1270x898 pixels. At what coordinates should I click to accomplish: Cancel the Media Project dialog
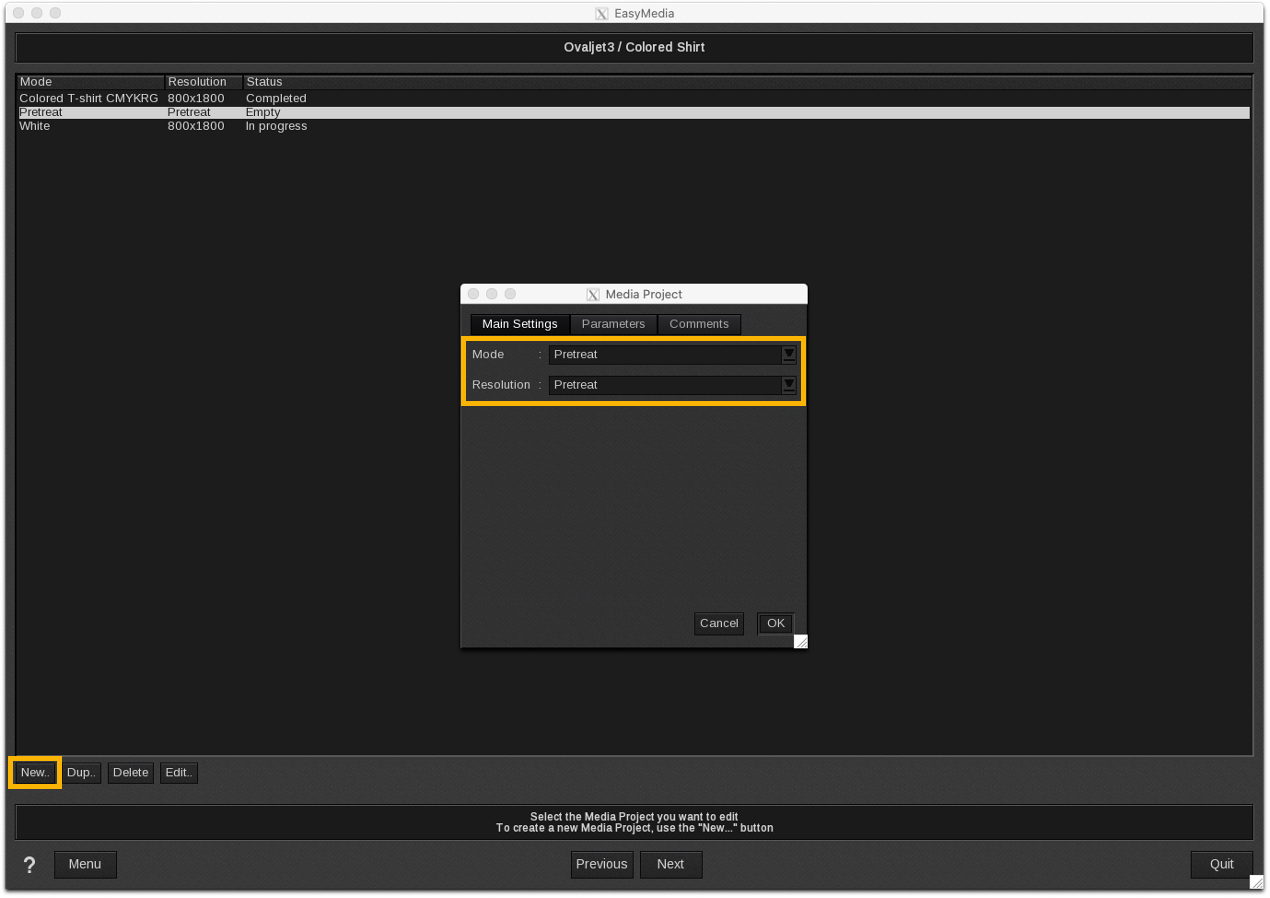tap(718, 623)
